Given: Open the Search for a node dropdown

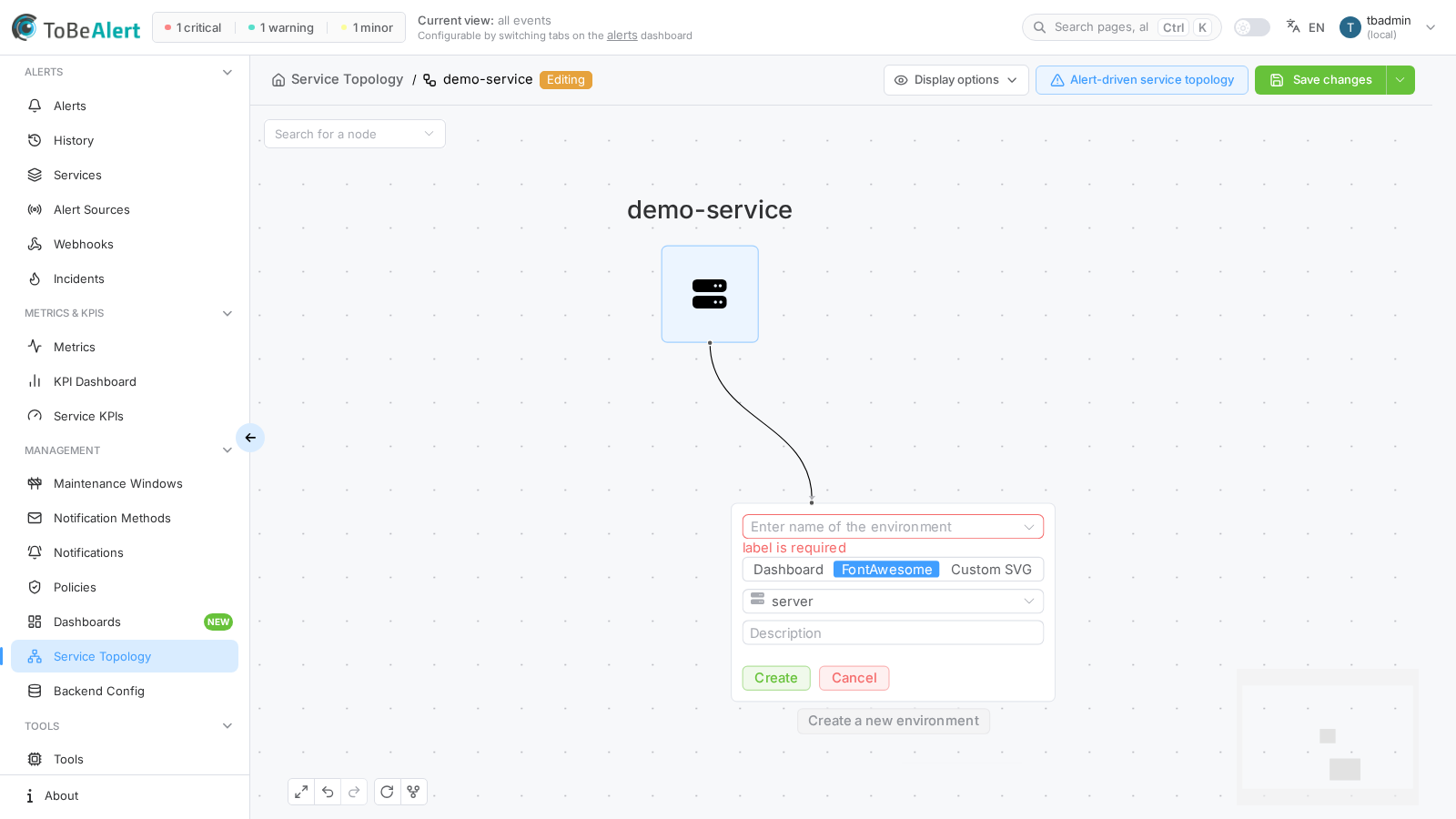Looking at the screenshot, I should [x=355, y=134].
